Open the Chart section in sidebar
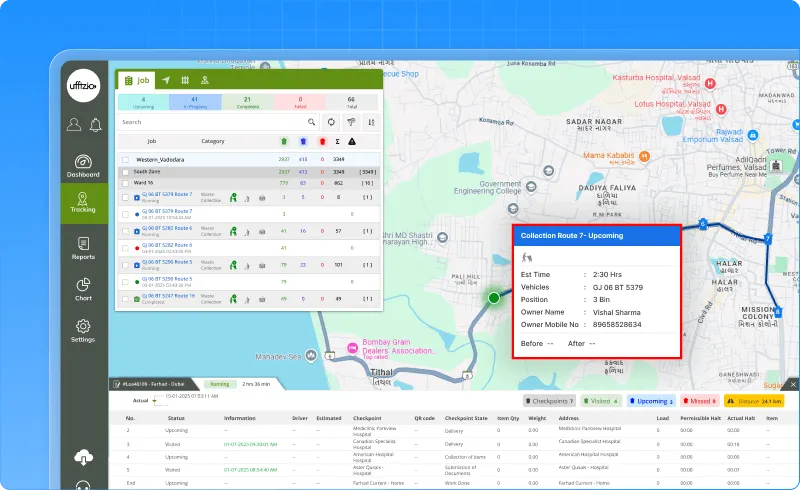 84,289
